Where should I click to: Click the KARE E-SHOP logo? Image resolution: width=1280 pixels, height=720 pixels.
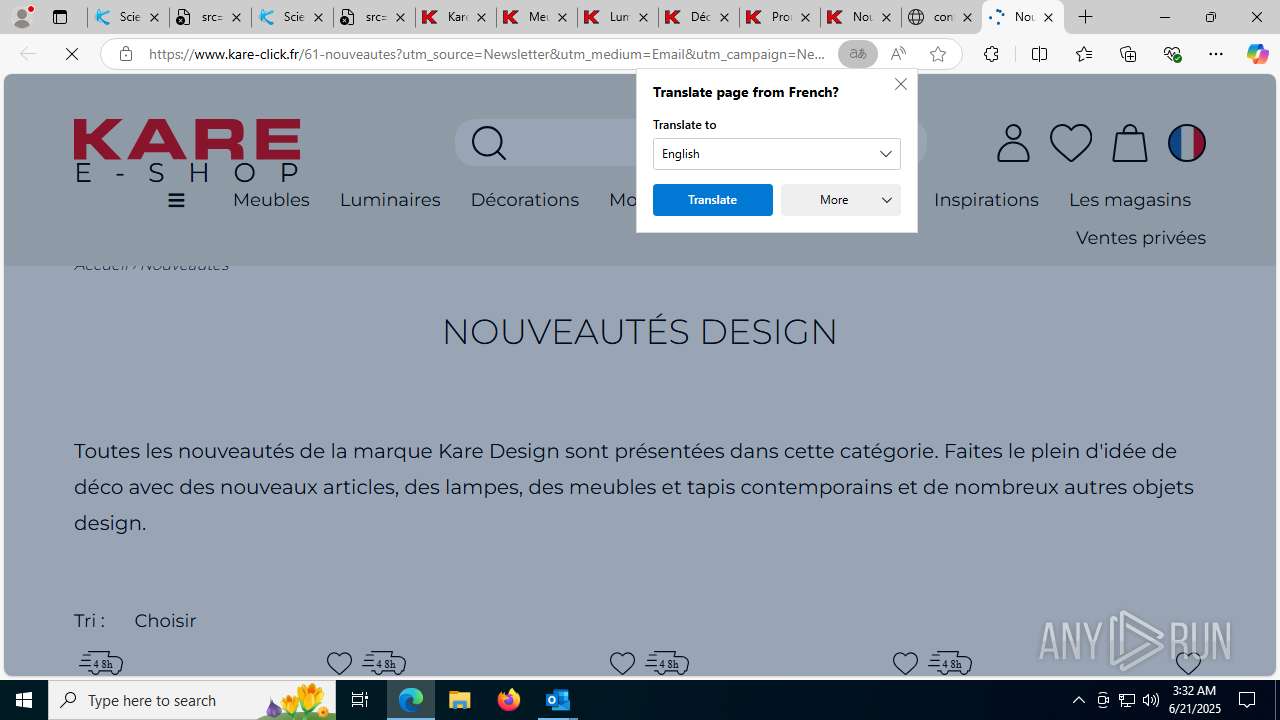pyautogui.click(x=187, y=150)
